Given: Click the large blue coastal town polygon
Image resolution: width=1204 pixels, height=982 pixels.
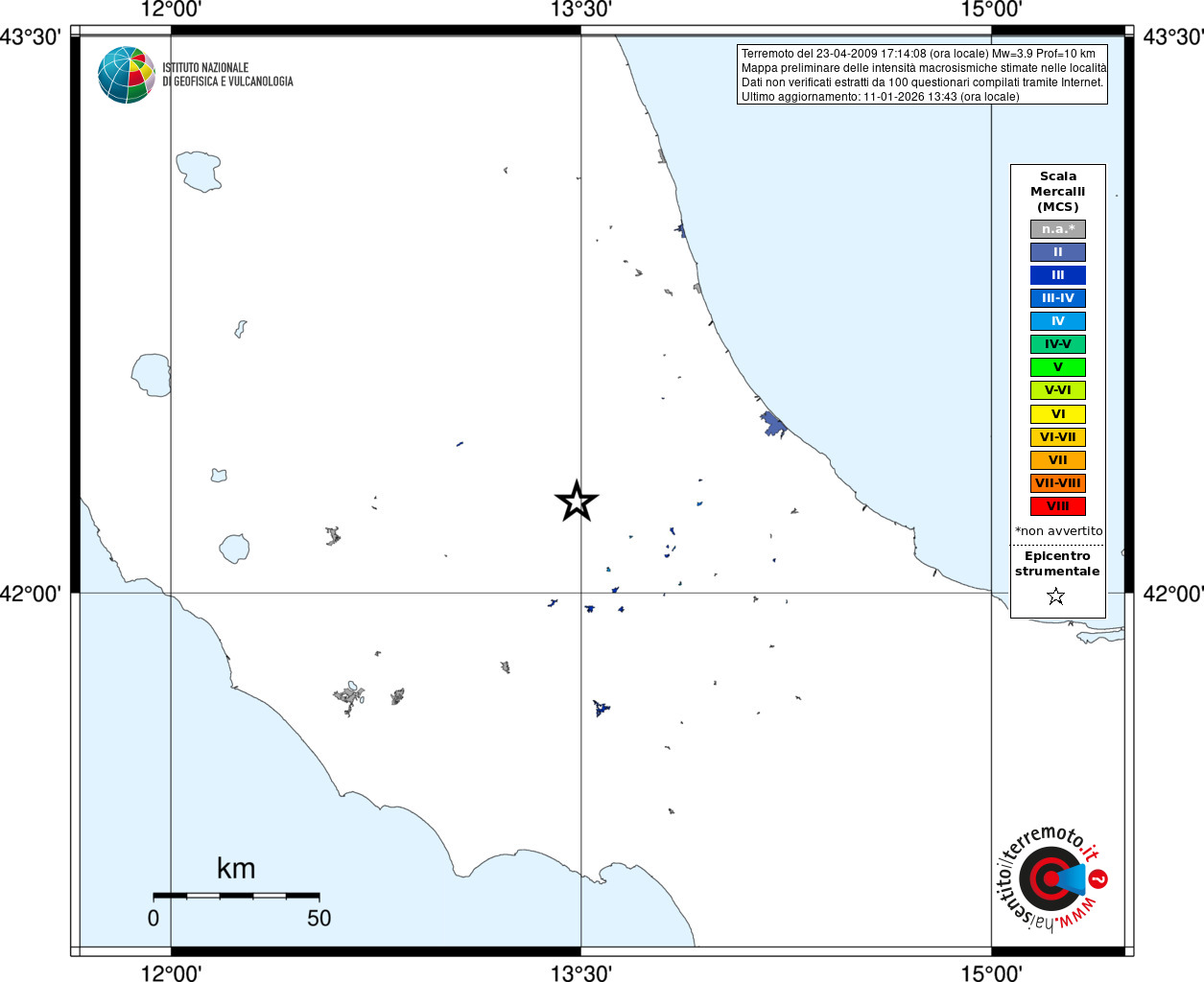Looking at the screenshot, I should pos(772,423).
